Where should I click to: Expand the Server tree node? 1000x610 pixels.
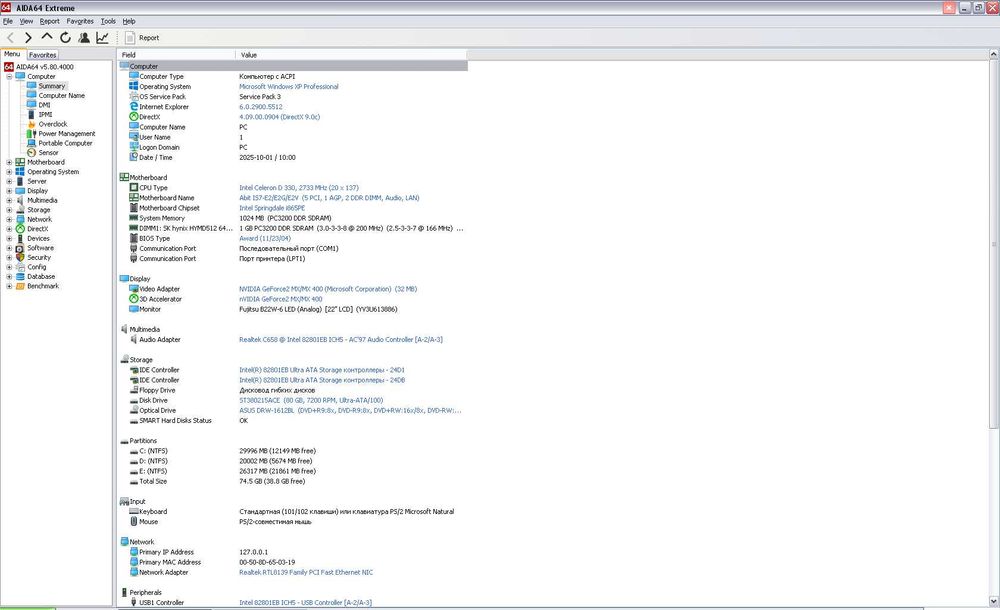pos(9,181)
